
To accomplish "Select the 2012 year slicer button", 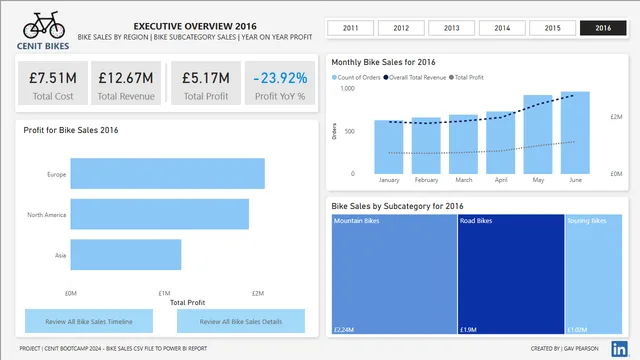I will click(401, 28).
